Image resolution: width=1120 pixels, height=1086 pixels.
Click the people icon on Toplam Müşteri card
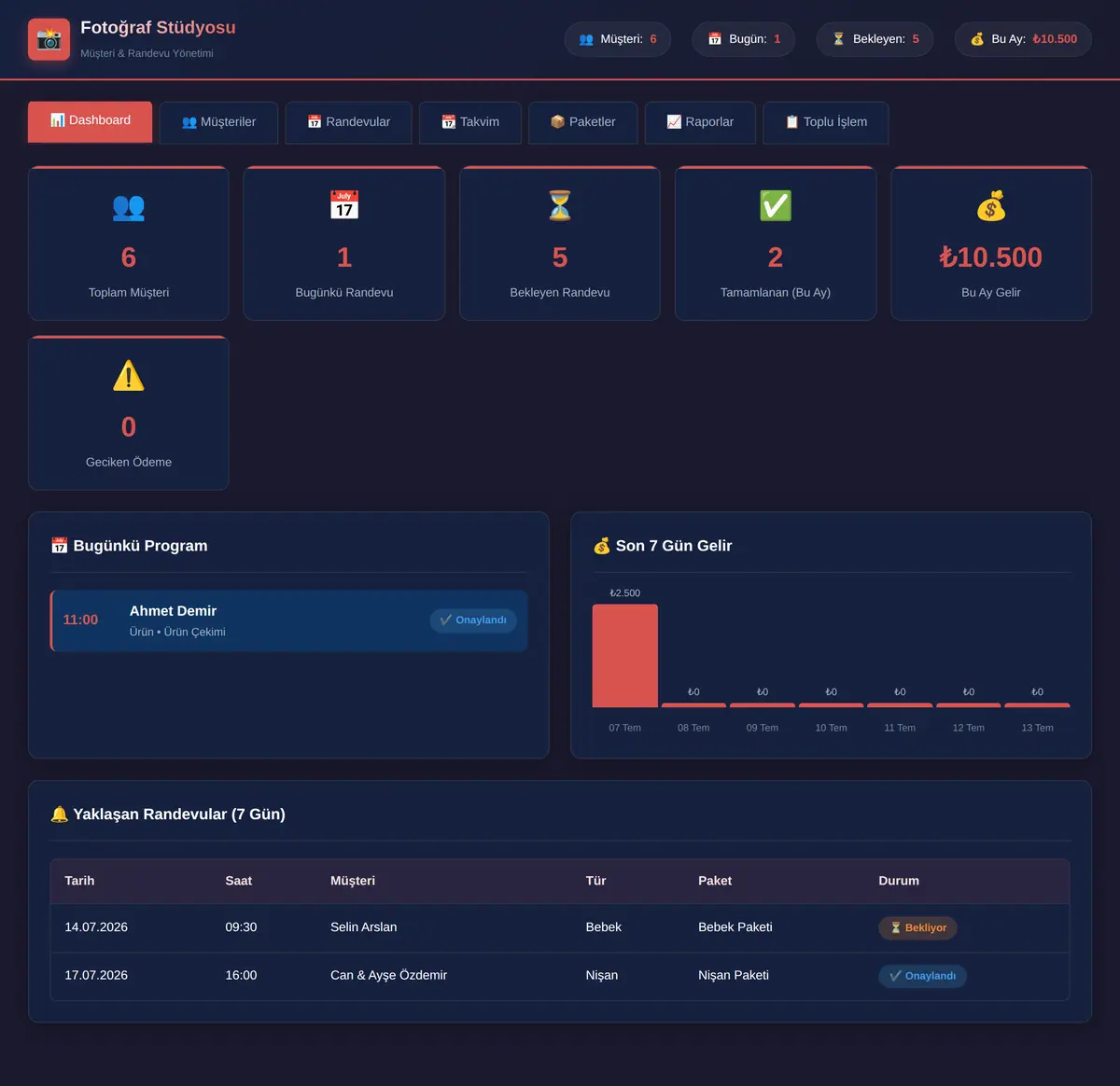[x=129, y=206]
